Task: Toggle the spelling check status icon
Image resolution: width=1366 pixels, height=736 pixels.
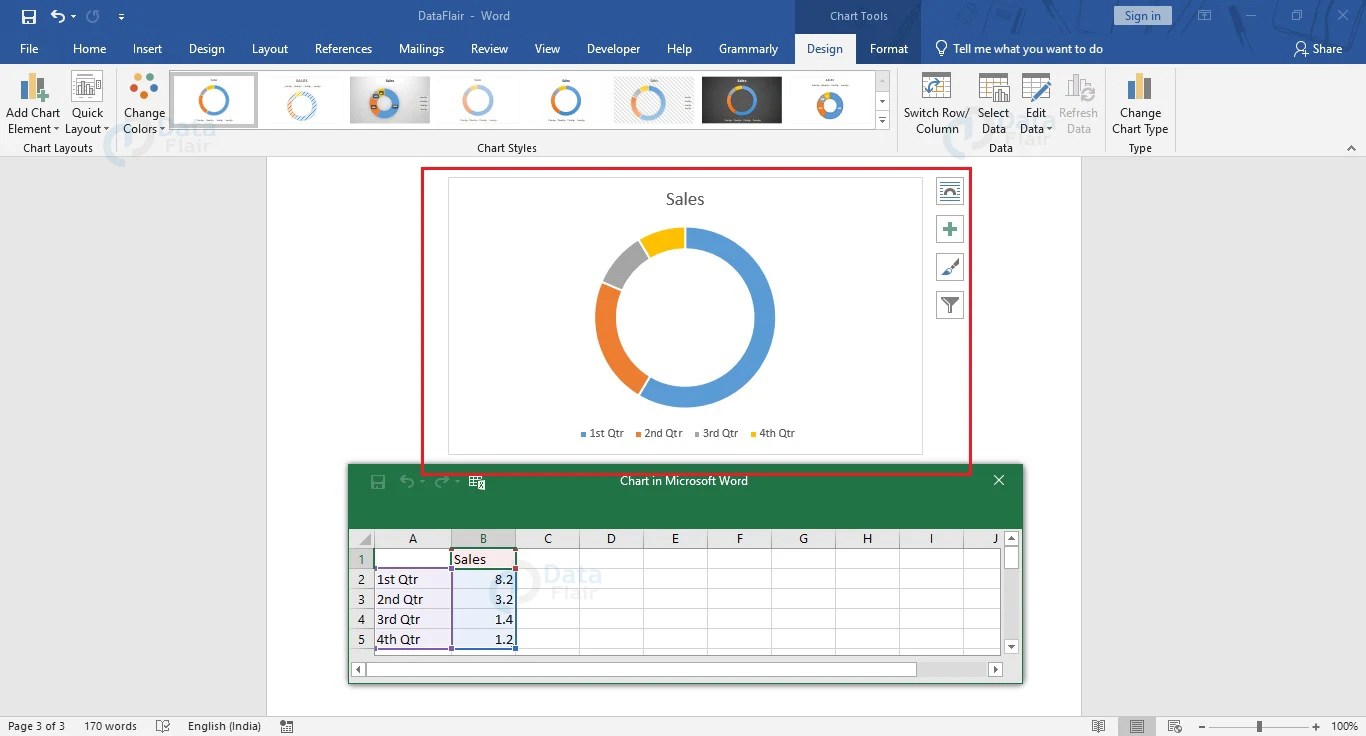Action: tap(163, 726)
